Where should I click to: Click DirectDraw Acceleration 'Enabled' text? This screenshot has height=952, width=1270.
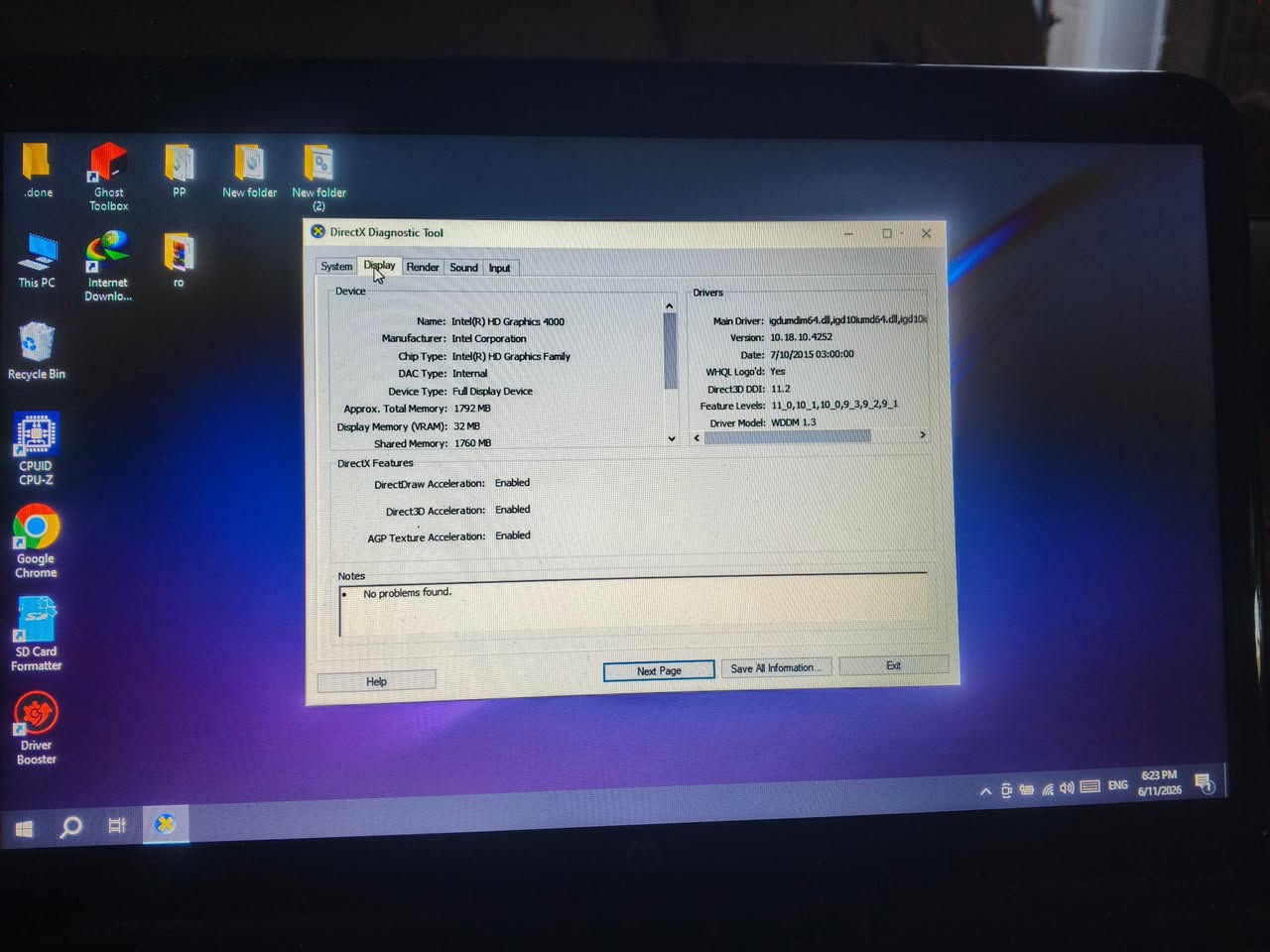512,483
